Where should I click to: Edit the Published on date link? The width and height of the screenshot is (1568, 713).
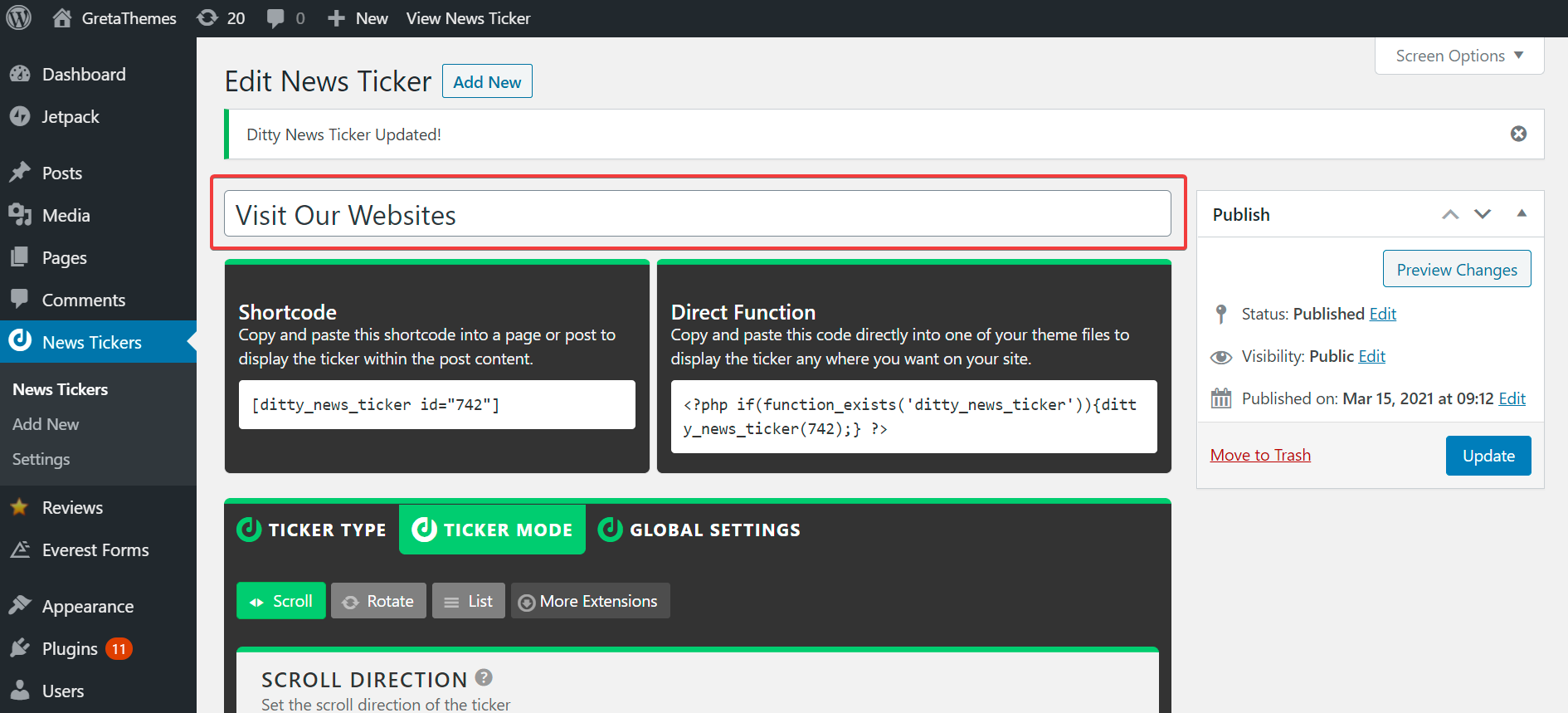[x=1512, y=398]
